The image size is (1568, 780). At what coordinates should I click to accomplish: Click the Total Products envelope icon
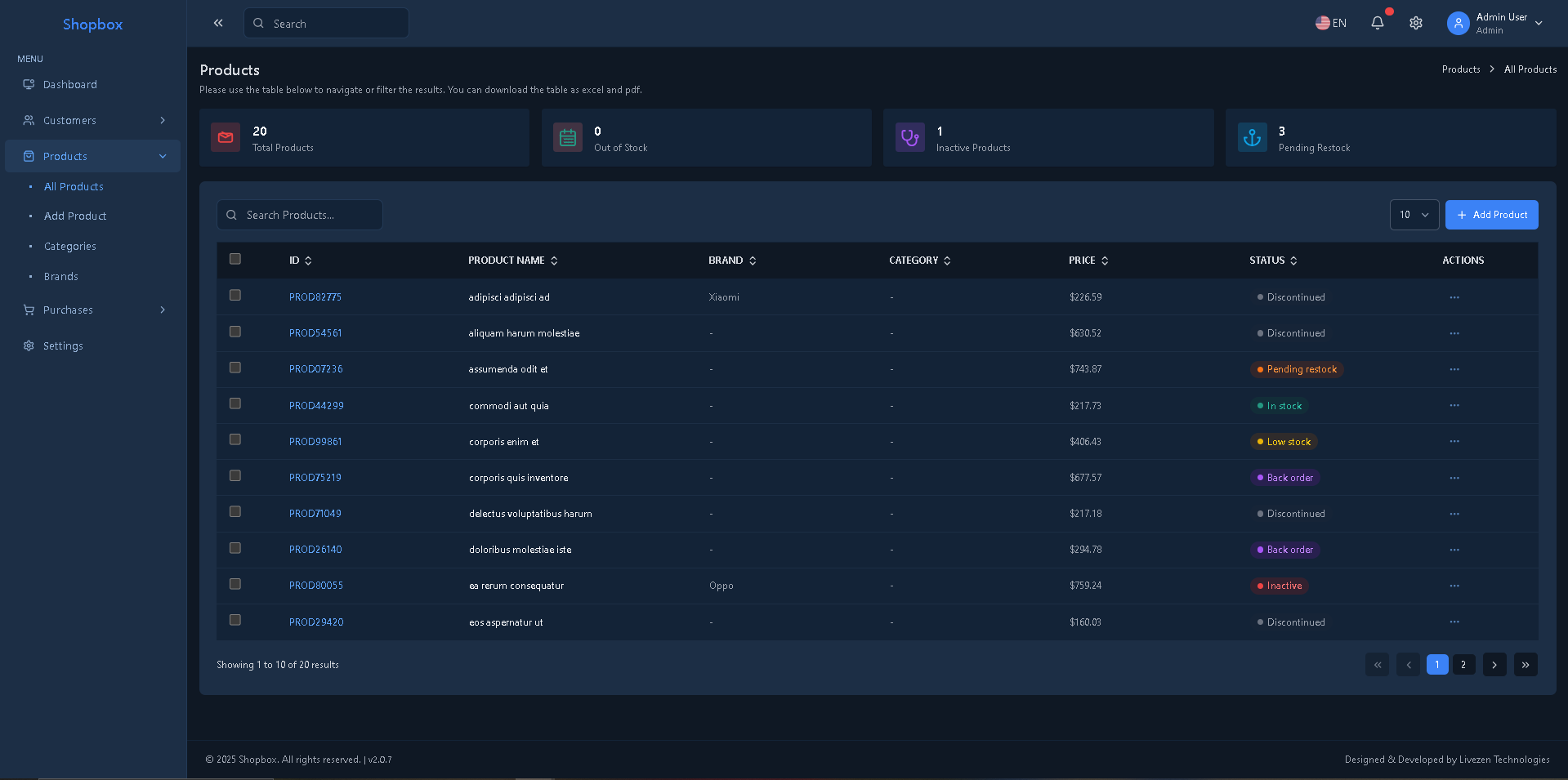tap(226, 137)
